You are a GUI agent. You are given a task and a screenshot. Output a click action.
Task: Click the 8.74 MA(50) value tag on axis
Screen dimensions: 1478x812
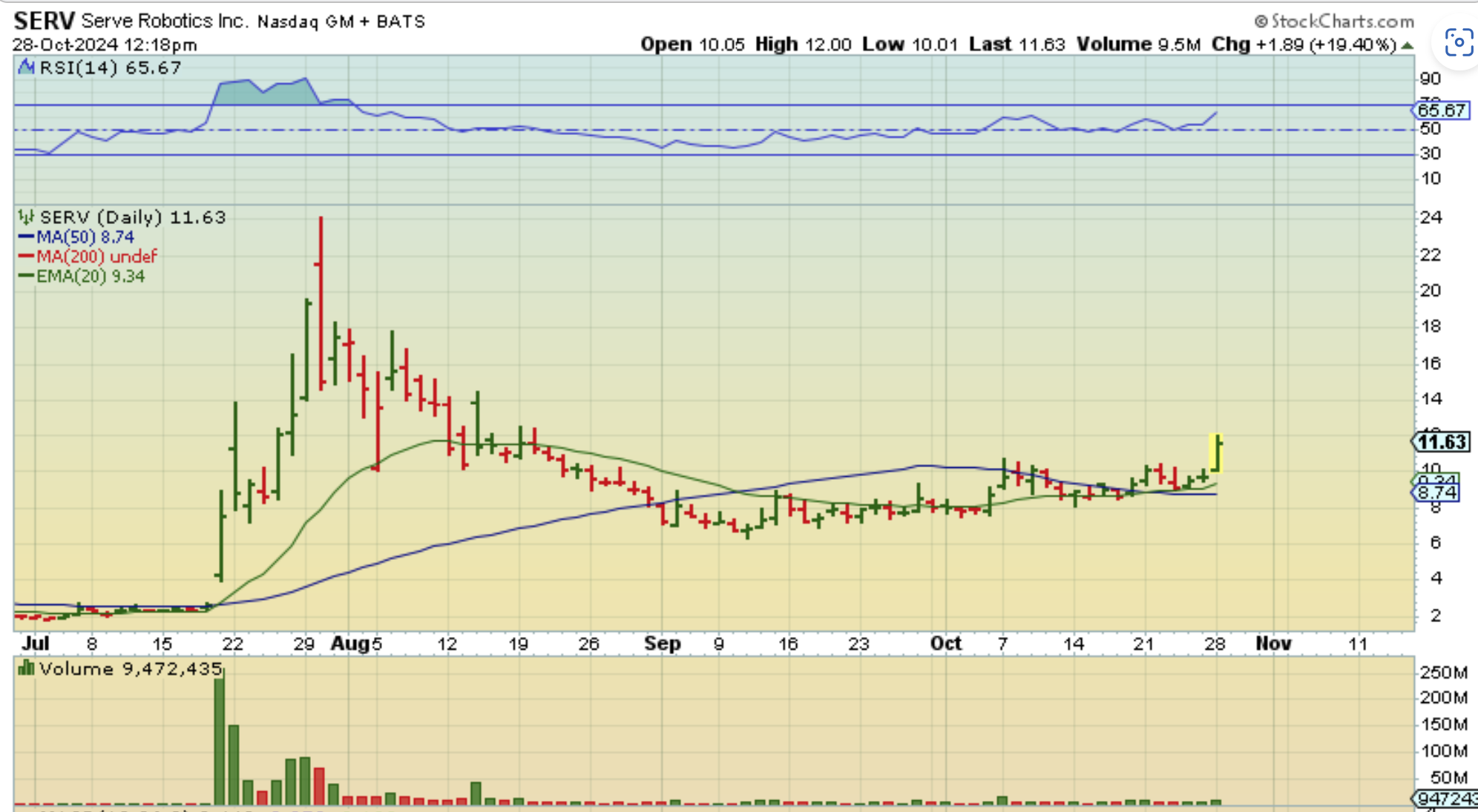tap(1437, 493)
